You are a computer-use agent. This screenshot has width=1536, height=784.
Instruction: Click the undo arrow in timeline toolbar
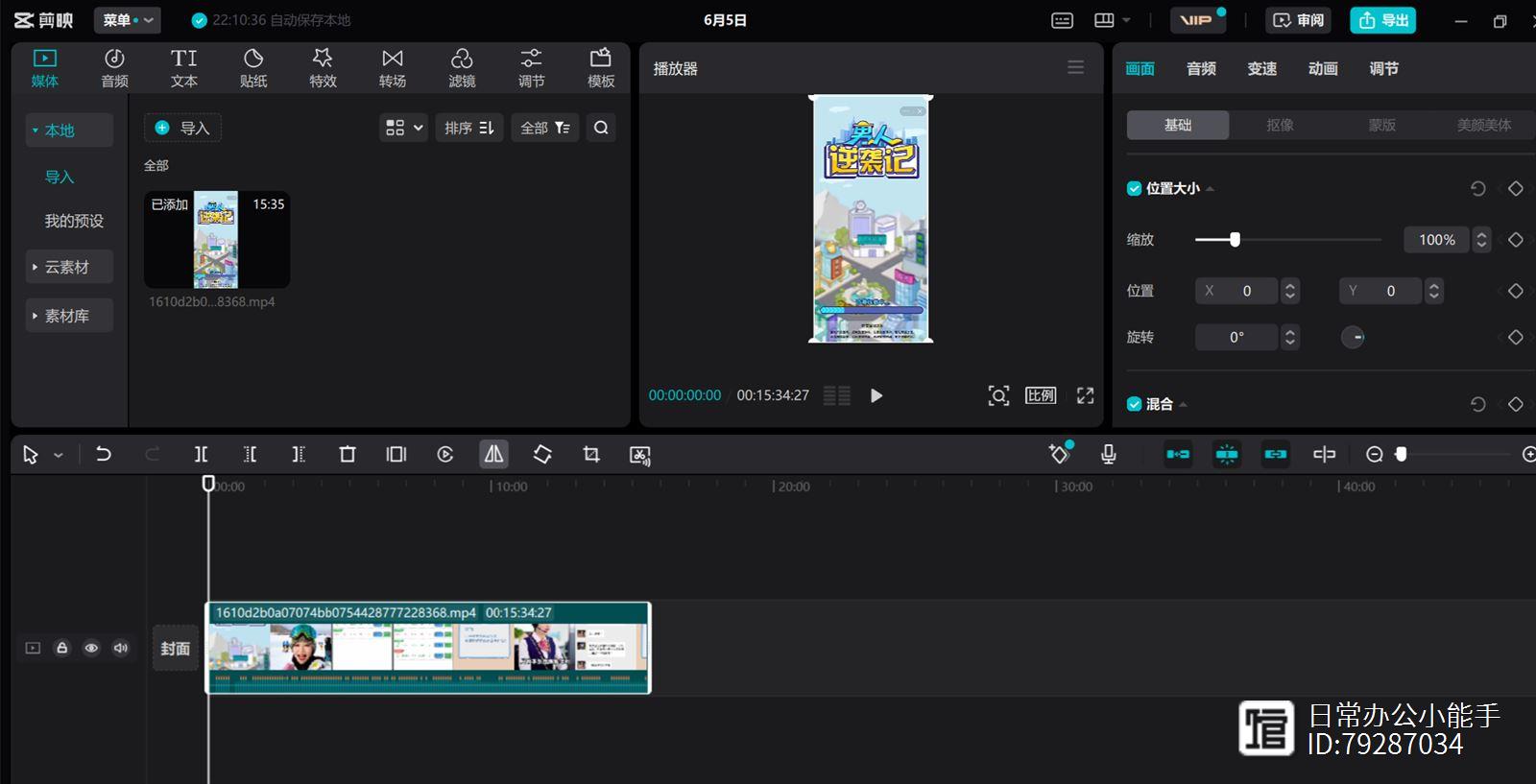click(x=103, y=454)
